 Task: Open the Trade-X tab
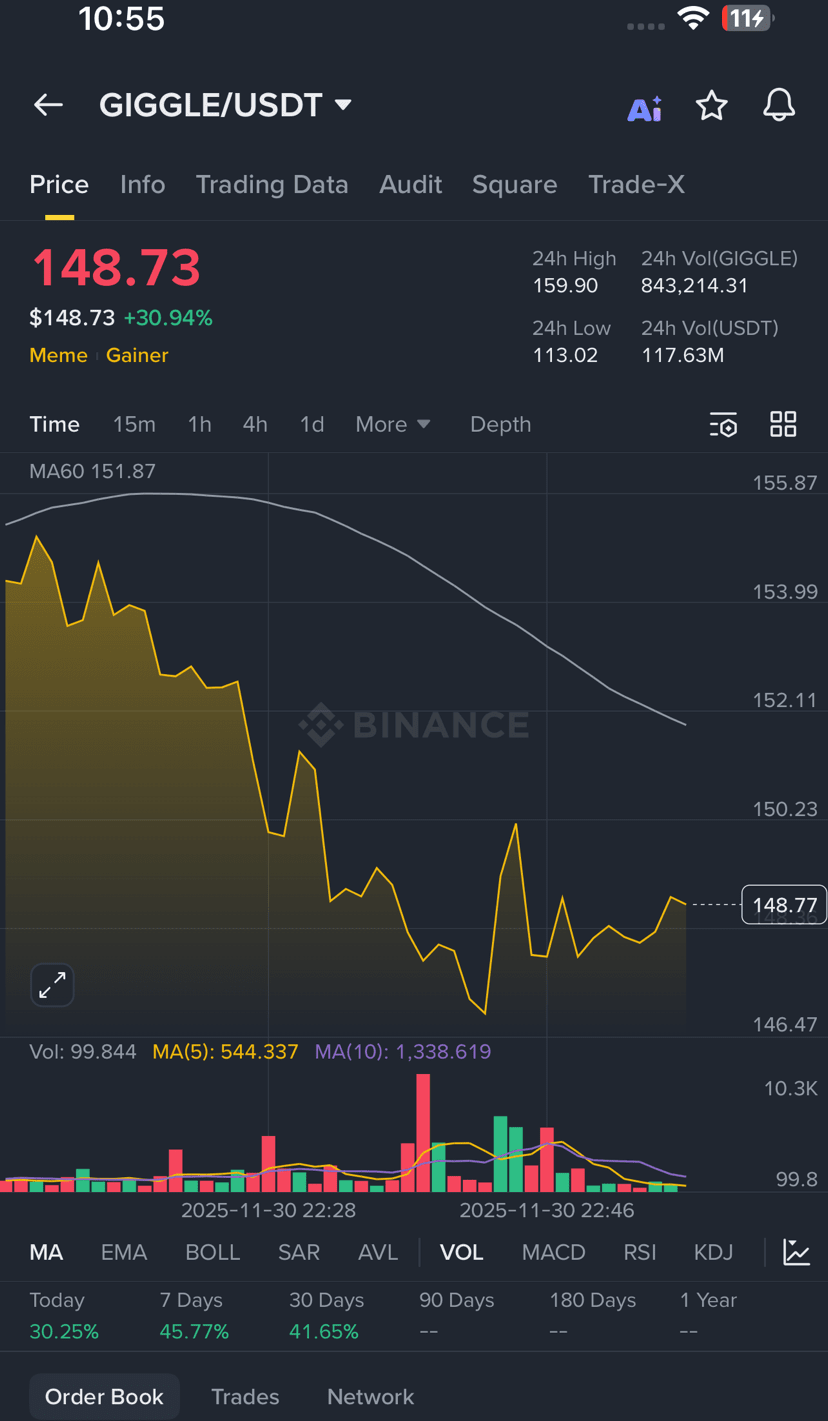point(637,185)
